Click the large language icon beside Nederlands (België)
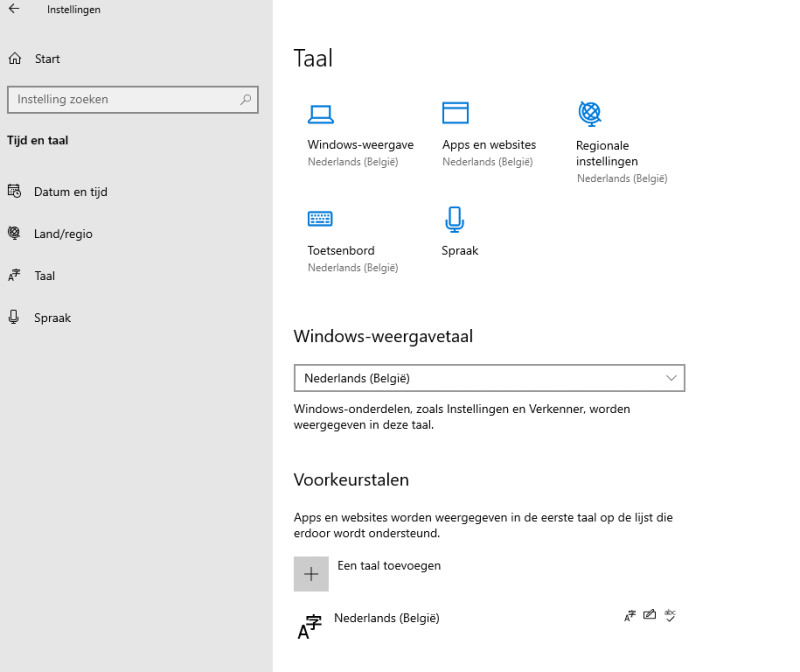The width and height of the screenshot is (800, 672). [x=310, y=627]
